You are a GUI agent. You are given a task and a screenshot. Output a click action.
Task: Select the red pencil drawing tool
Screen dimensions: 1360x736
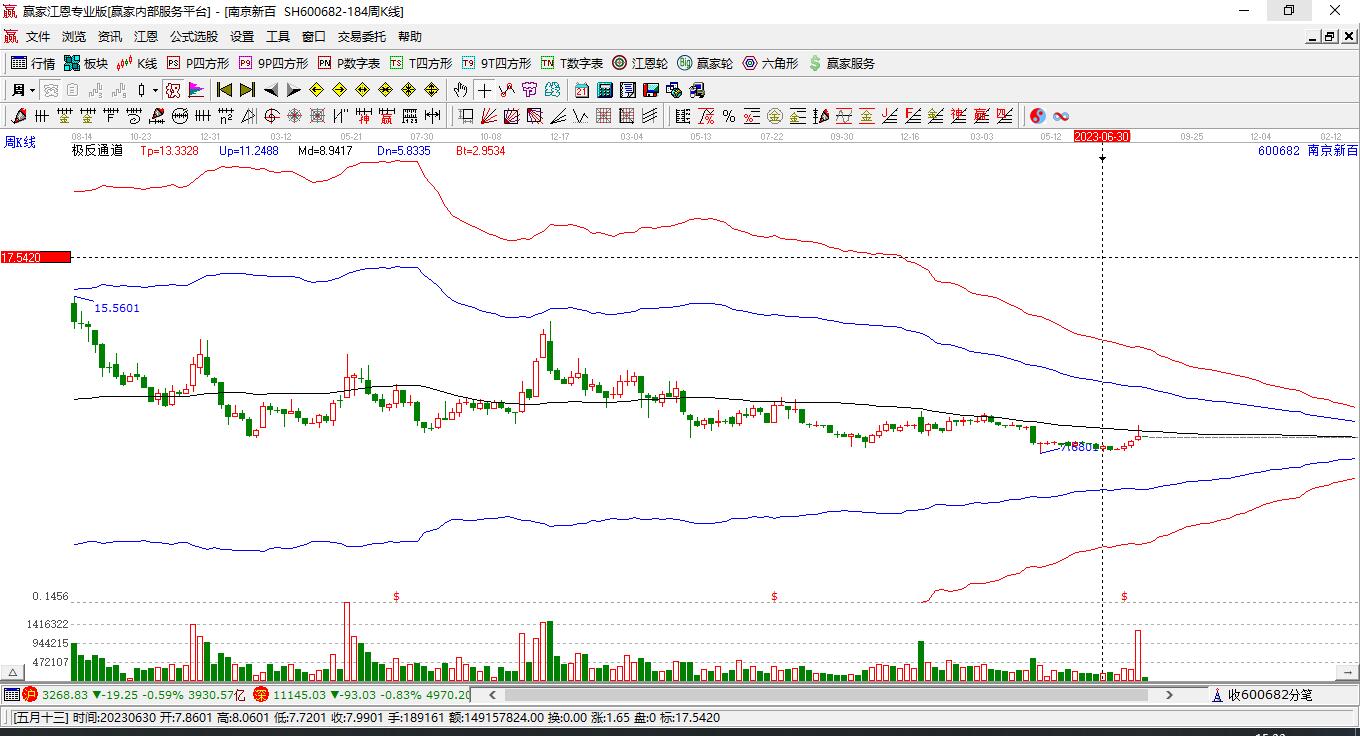click(x=19, y=116)
